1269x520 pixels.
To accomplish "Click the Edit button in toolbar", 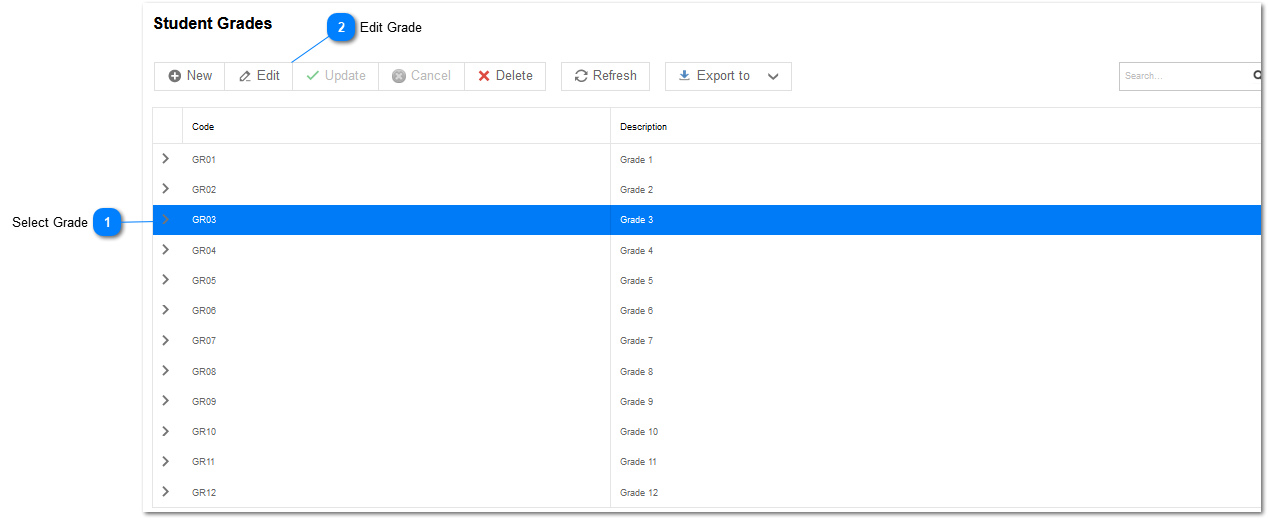I will (x=259, y=76).
